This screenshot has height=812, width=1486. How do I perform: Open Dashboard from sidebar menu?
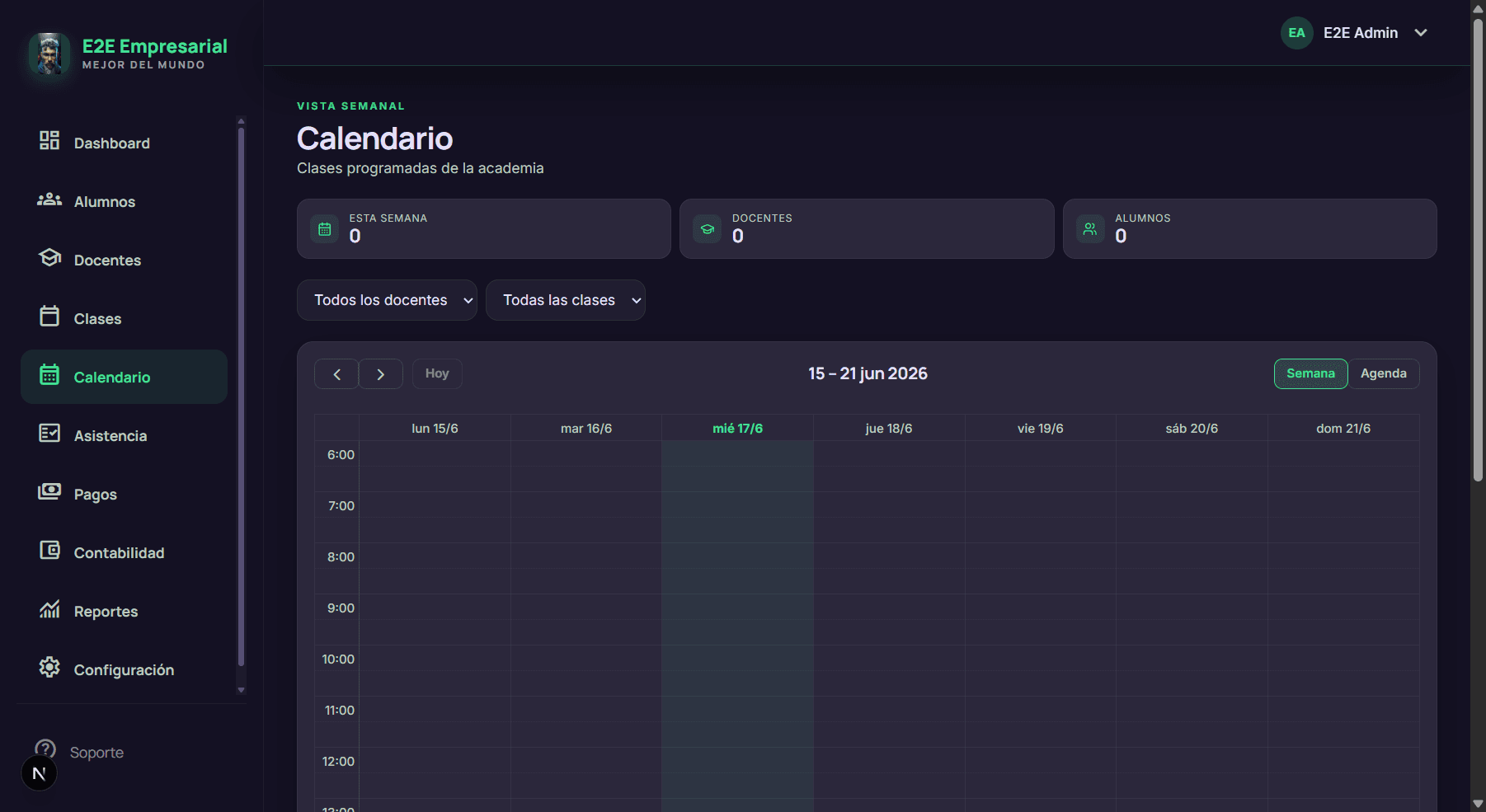[x=124, y=143]
